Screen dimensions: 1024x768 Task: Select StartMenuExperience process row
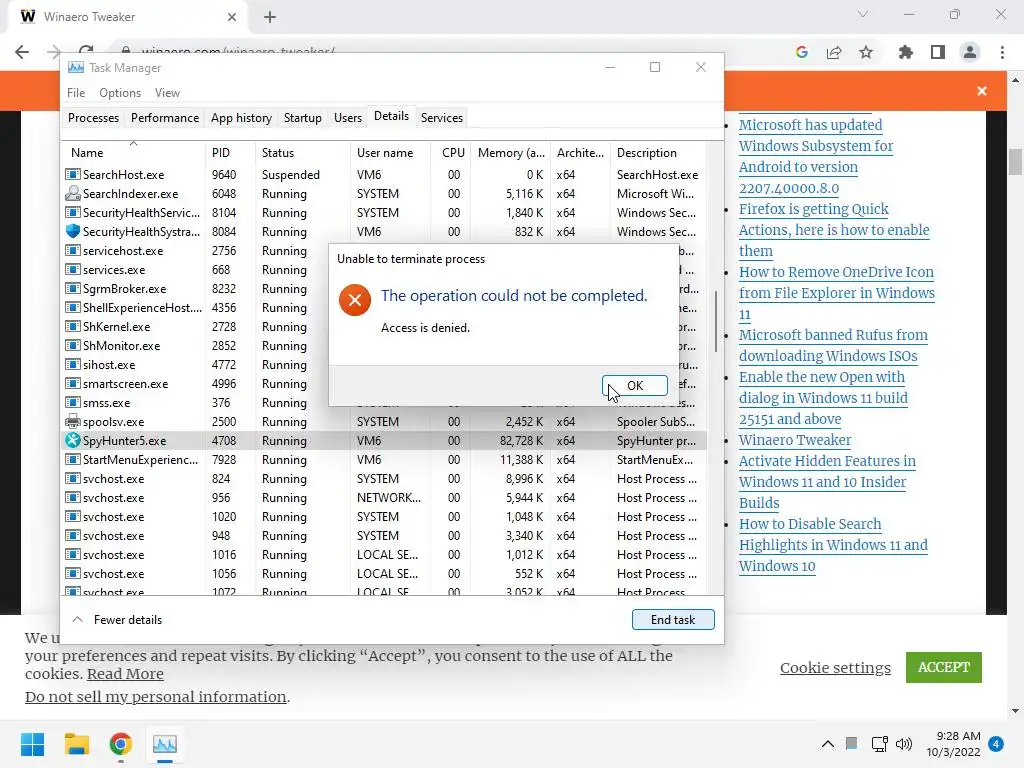384,459
